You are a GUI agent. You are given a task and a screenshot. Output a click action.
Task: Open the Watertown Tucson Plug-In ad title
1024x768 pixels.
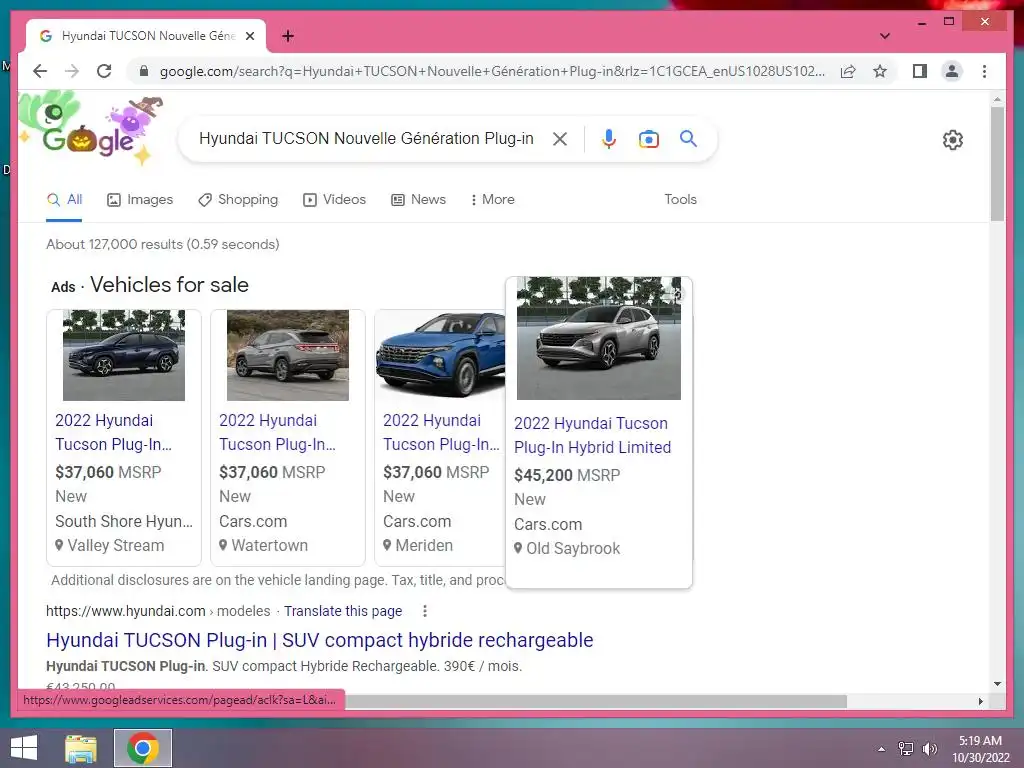[278, 432]
